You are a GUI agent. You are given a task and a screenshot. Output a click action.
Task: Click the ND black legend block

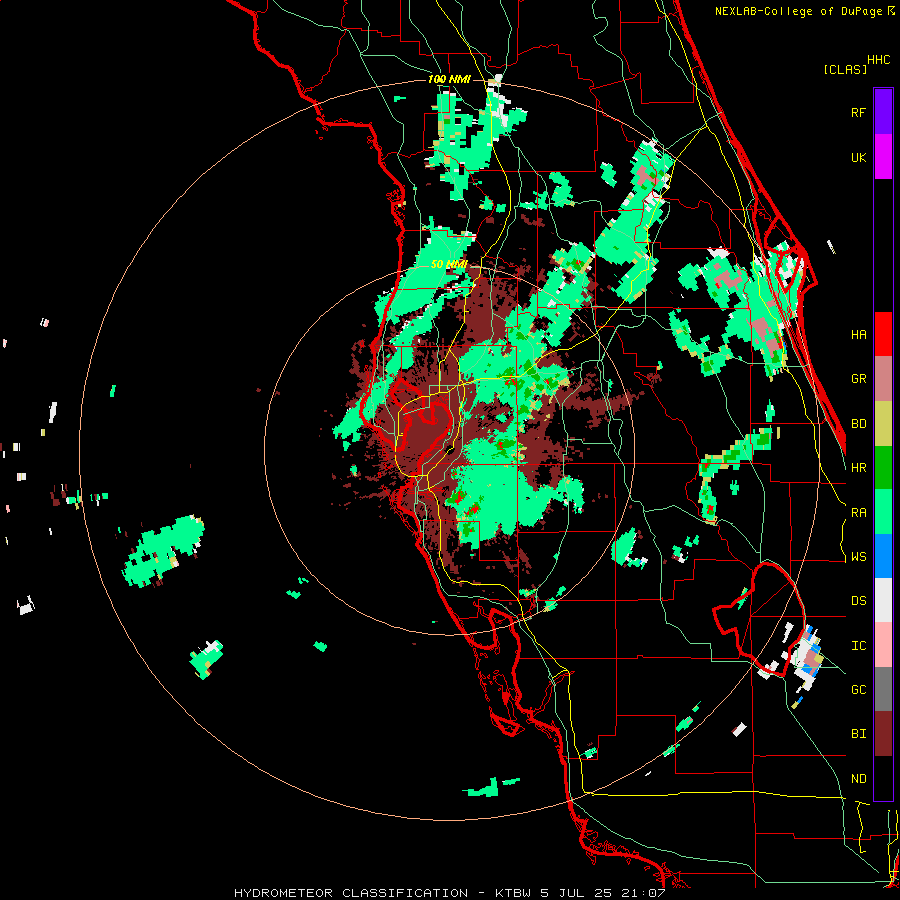[883, 778]
